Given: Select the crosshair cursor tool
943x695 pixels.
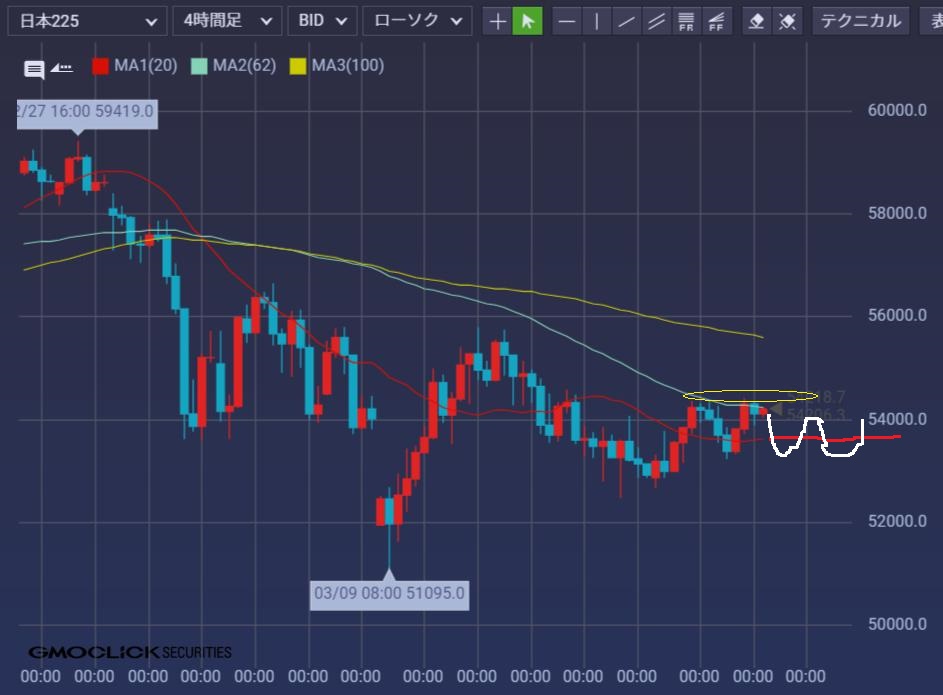Looking at the screenshot, I should pos(497,20).
